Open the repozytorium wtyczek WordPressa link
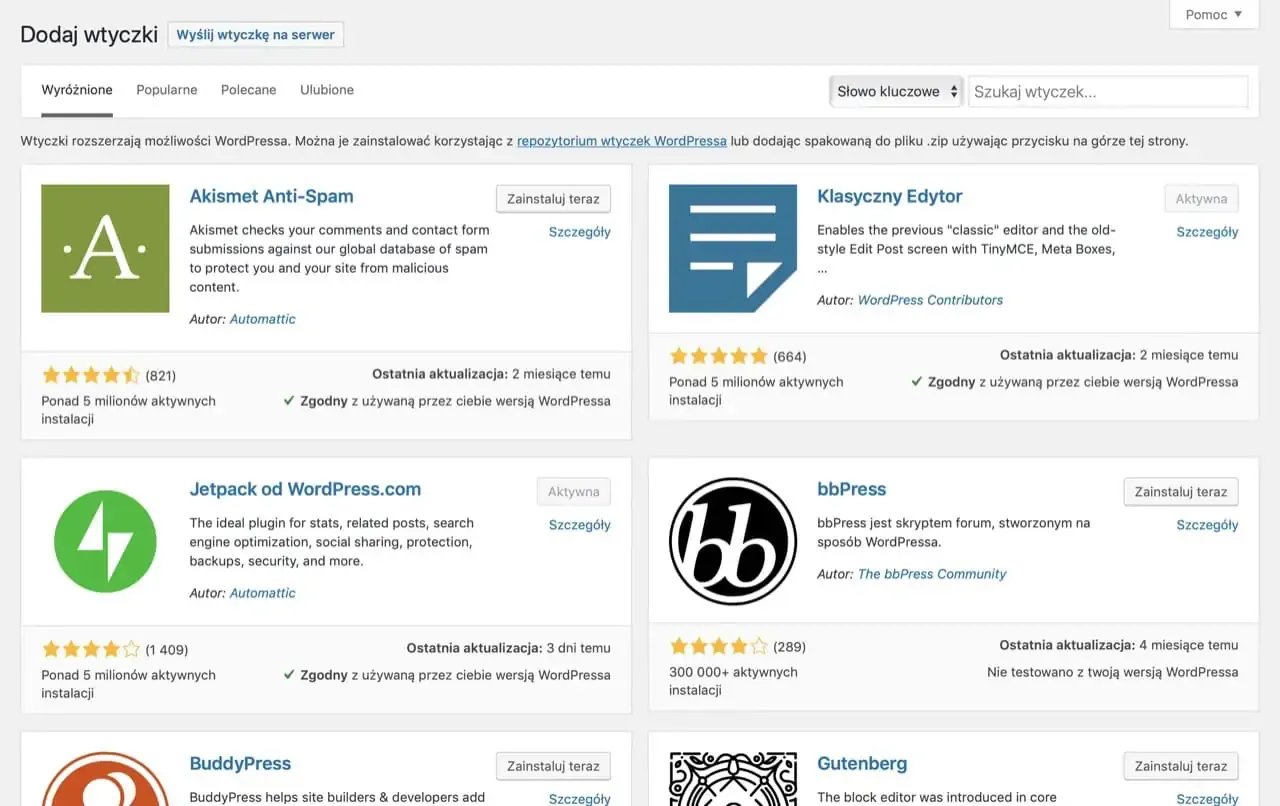This screenshot has width=1280, height=806. (621, 141)
